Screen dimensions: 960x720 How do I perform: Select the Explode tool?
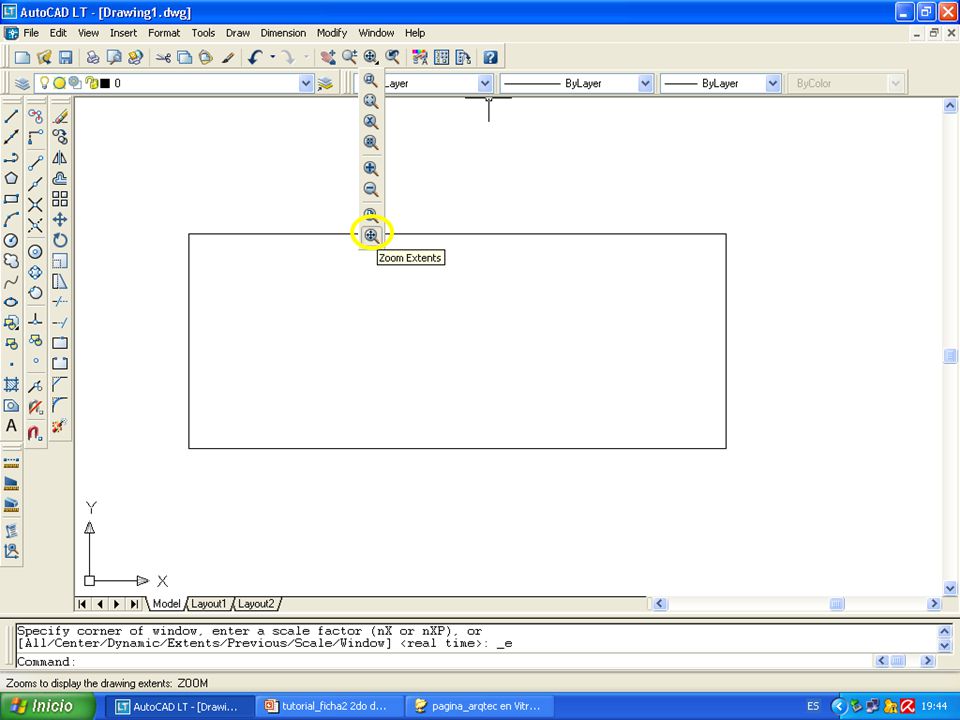click(60, 426)
